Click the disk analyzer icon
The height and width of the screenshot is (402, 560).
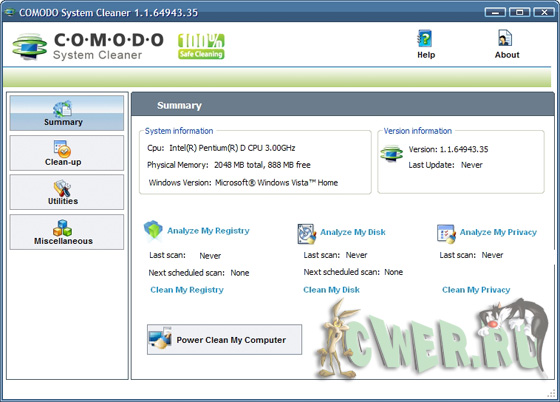click(307, 234)
